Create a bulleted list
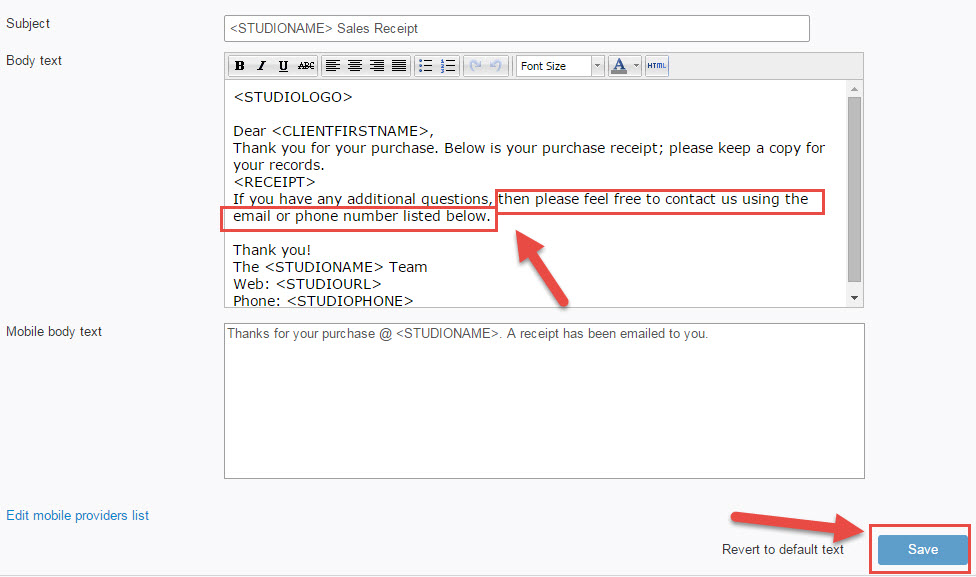This screenshot has width=976, height=577. click(424, 66)
